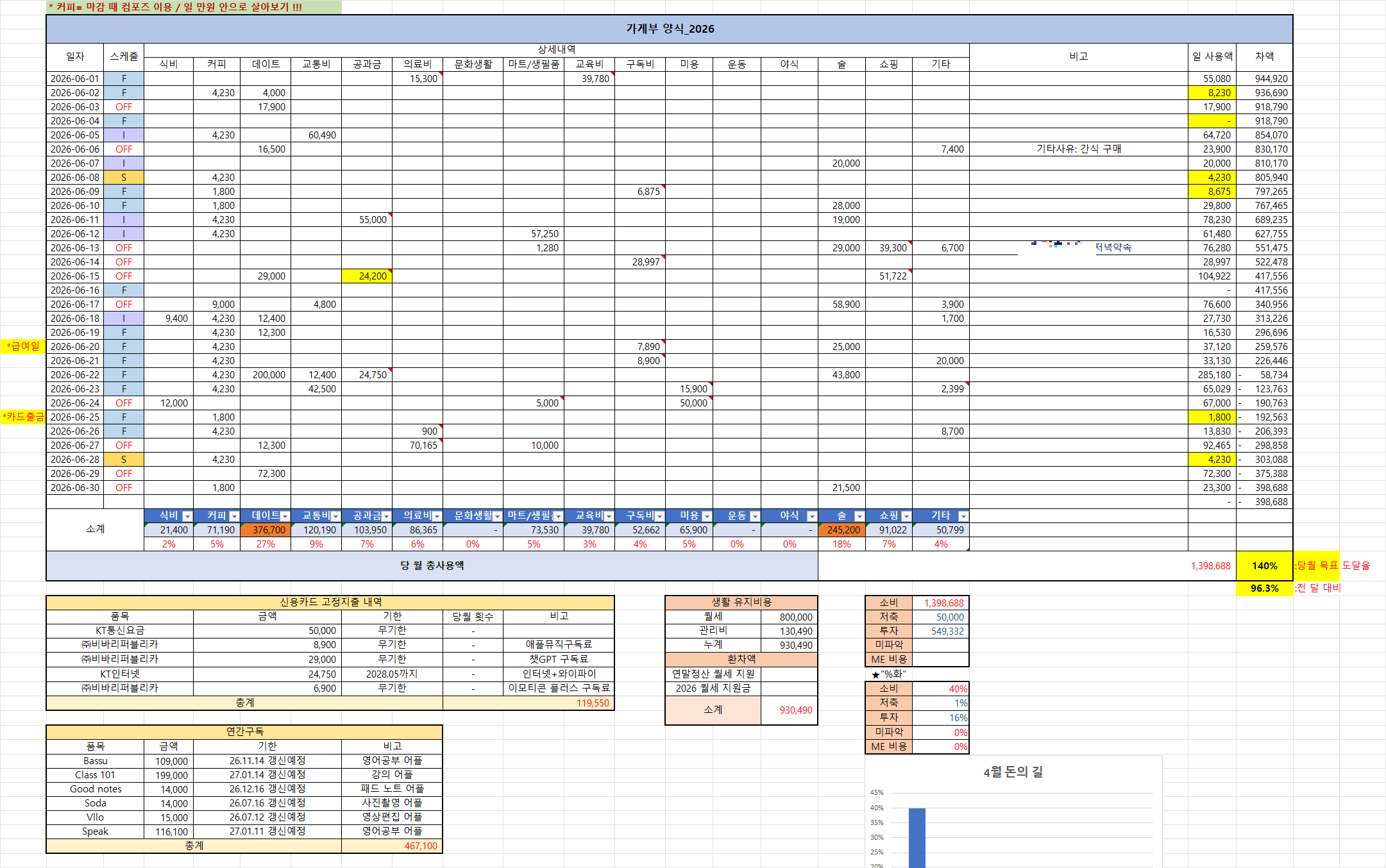1386x868 pixels.
Task: Select the Vllo subscription label
Action: [95, 817]
